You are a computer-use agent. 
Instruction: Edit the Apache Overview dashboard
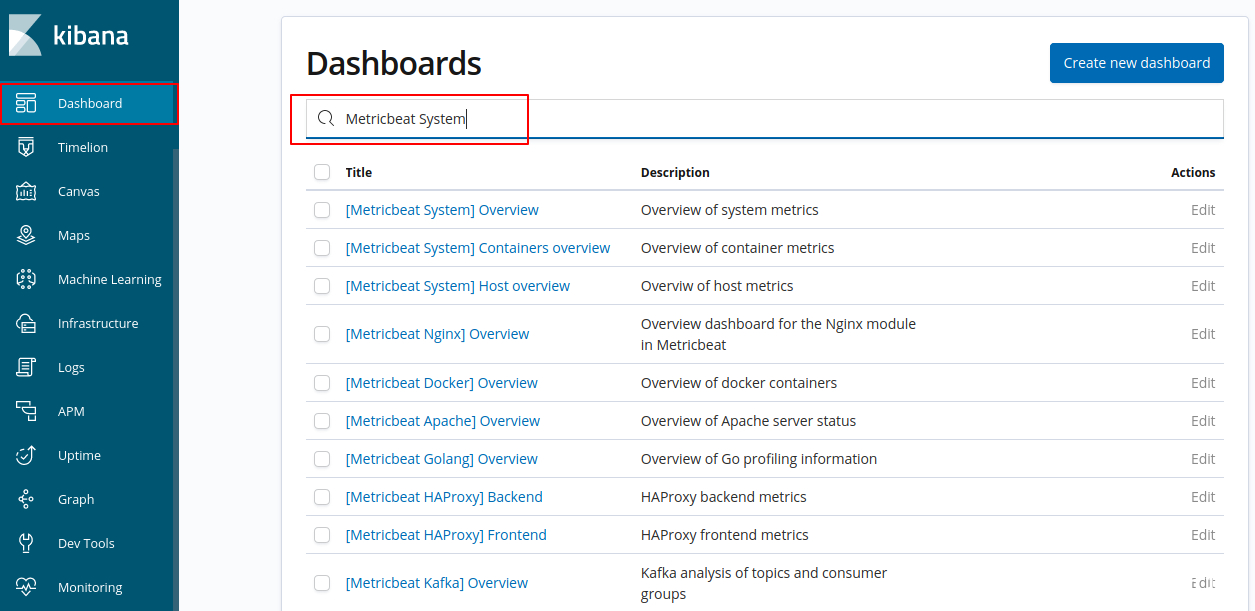[1203, 421]
